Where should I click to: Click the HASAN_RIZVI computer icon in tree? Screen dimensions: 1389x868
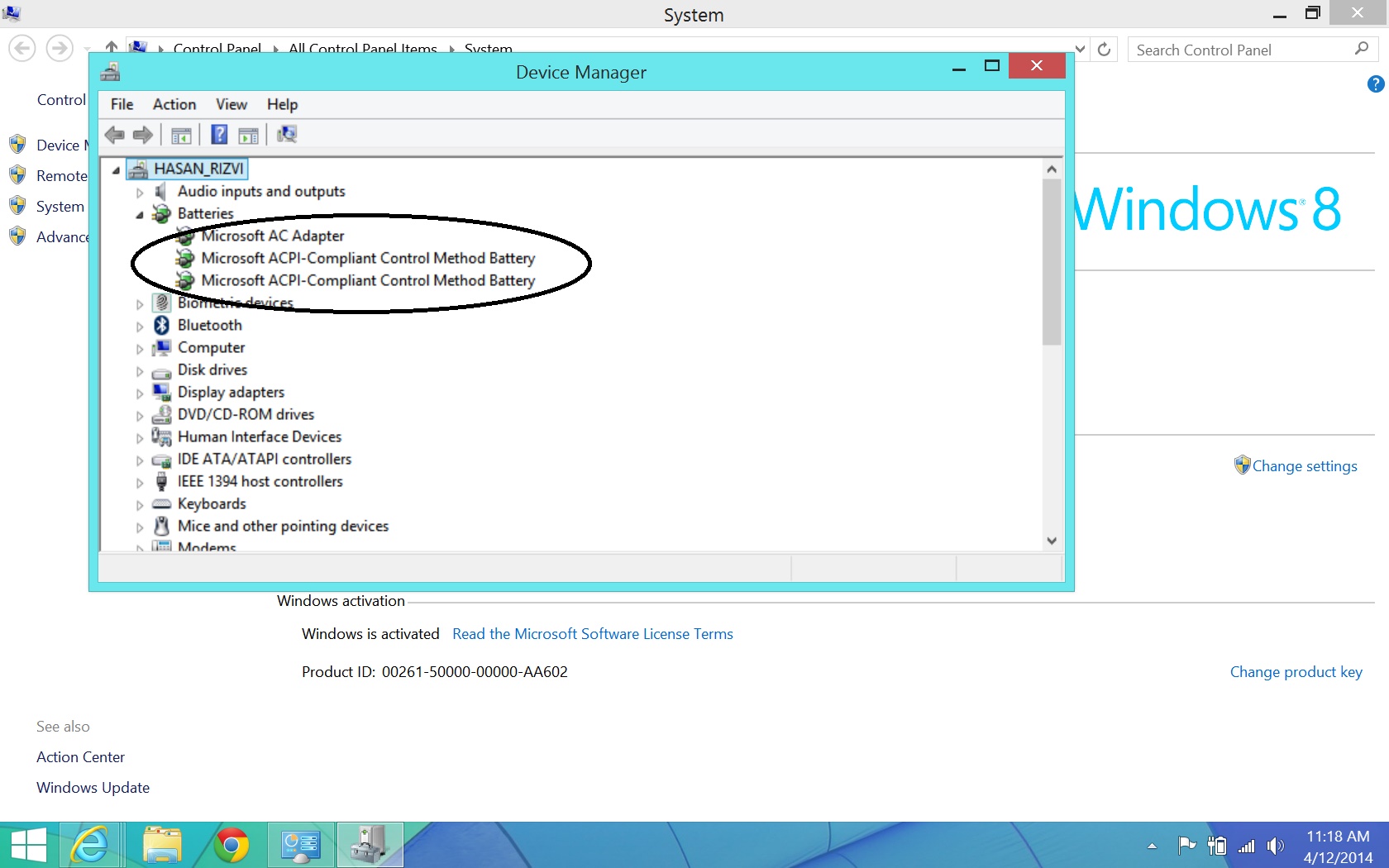click(x=138, y=169)
